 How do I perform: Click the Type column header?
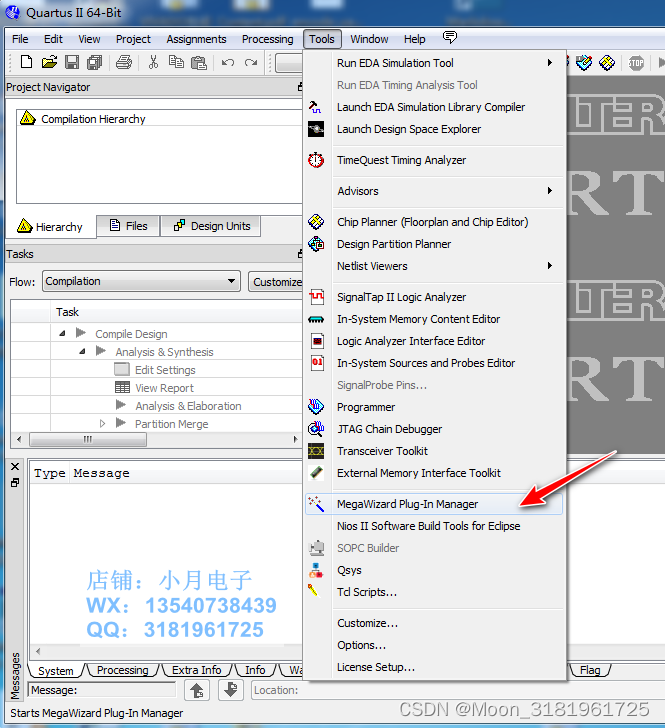tap(49, 473)
